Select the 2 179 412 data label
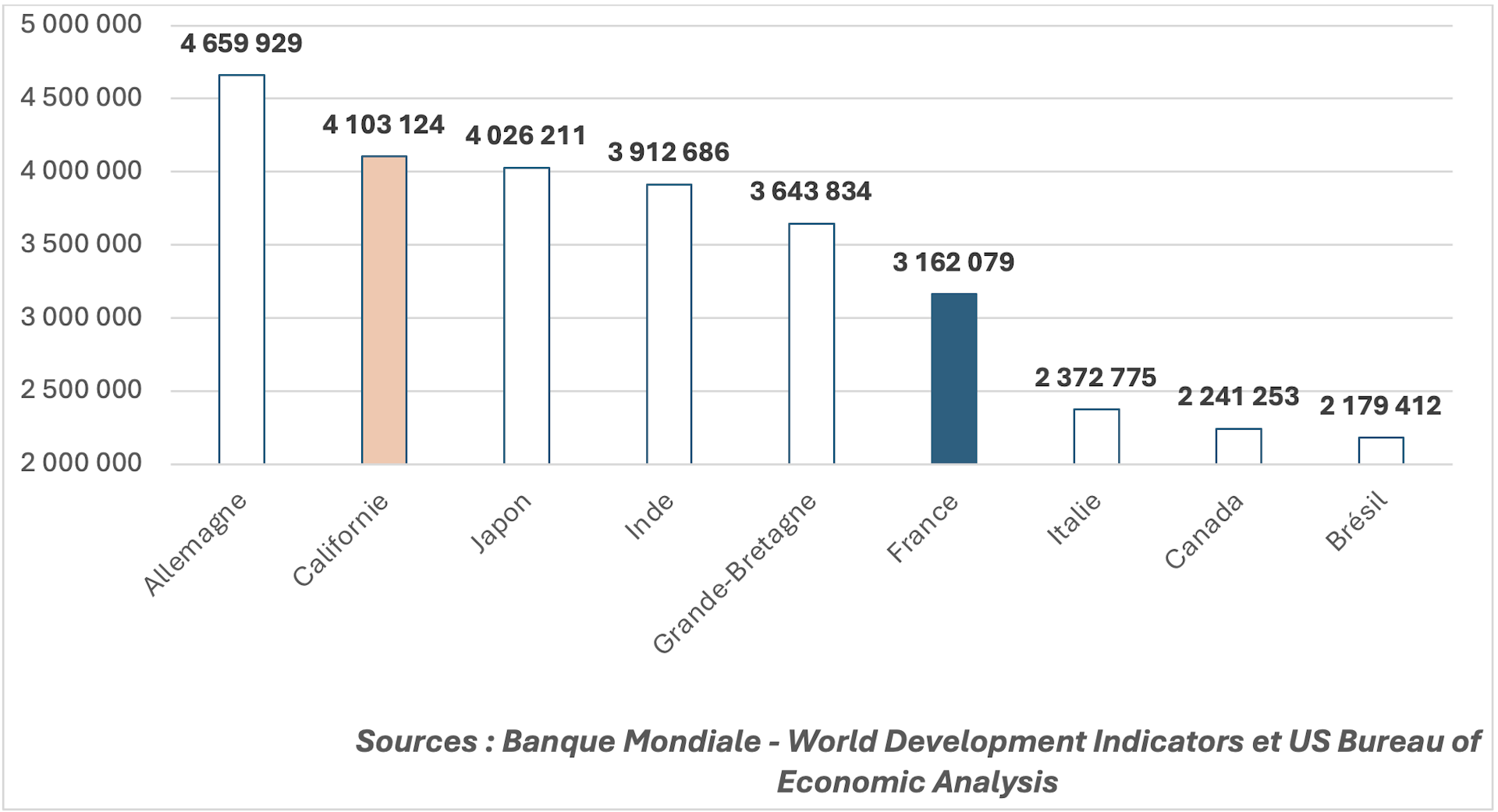Image resolution: width=1498 pixels, height=812 pixels. 1380,406
